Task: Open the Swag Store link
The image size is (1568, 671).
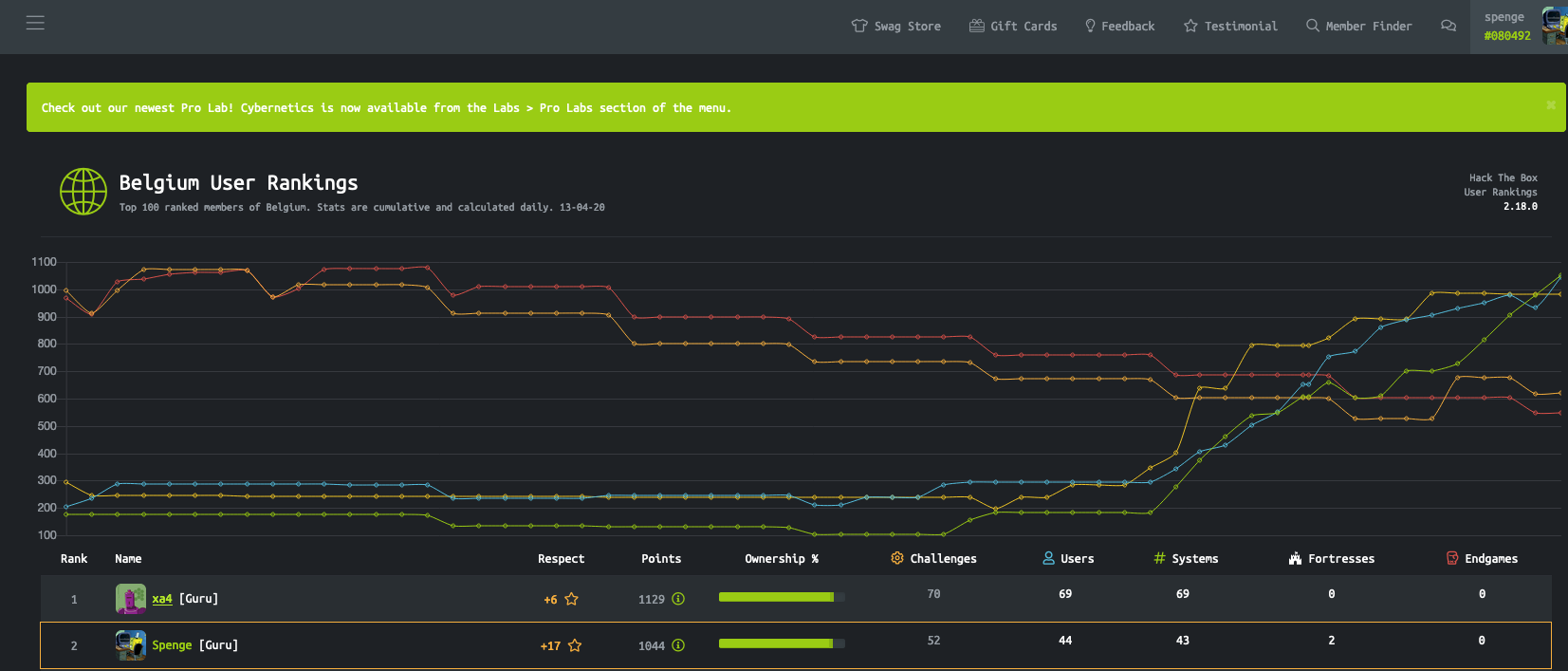Action: pos(896,27)
